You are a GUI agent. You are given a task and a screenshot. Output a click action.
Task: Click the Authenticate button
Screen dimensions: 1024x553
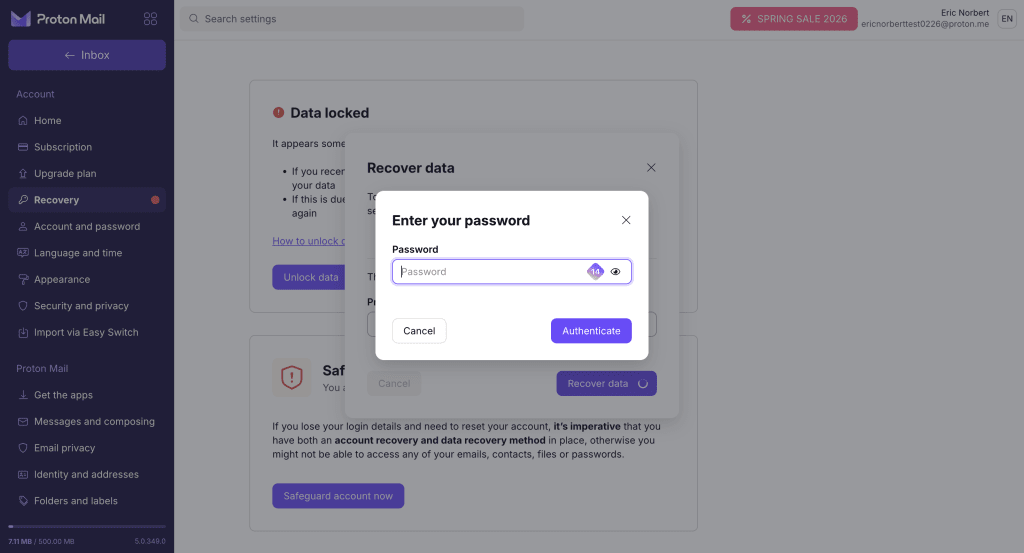591,331
